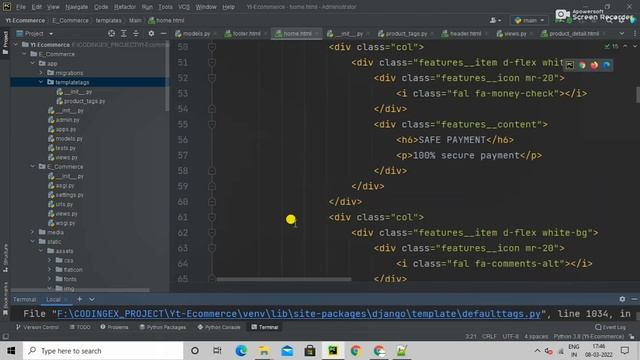Open Project panel settings gear
The width and height of the screenshot is (640, 360).
click(151, 33)
